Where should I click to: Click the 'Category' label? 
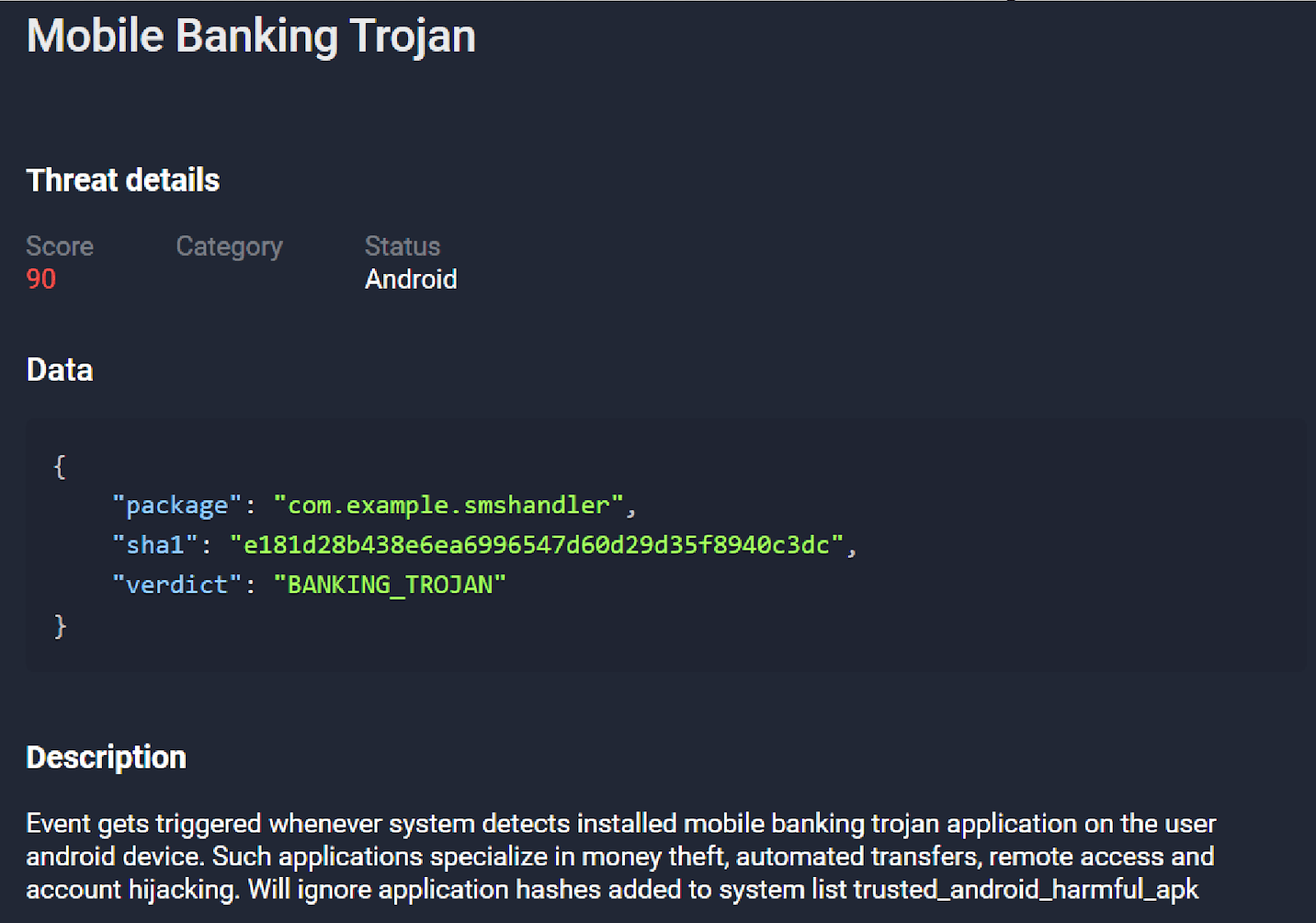coord(229,247)
